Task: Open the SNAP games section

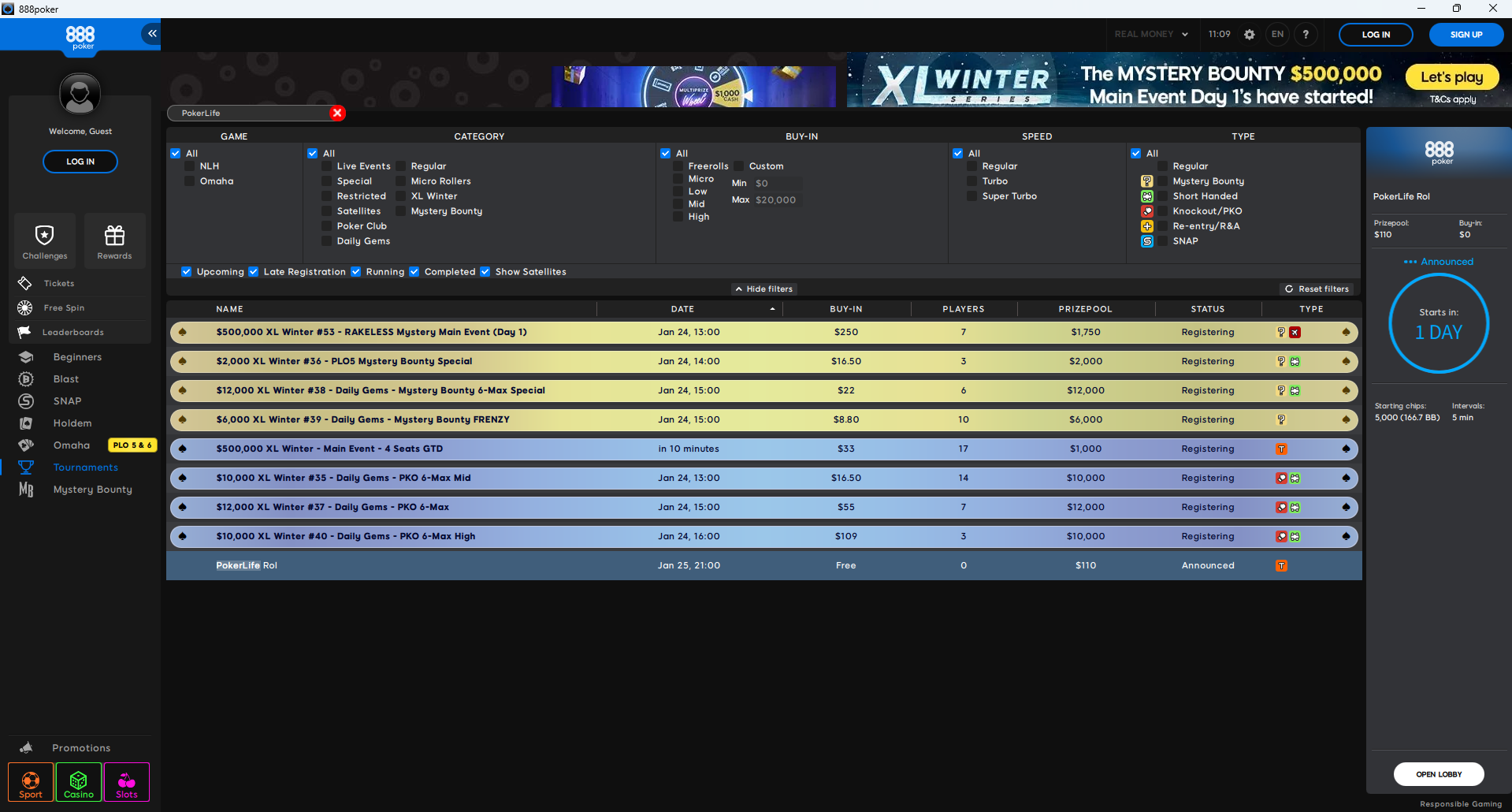Action: click(x=66, y=400)
